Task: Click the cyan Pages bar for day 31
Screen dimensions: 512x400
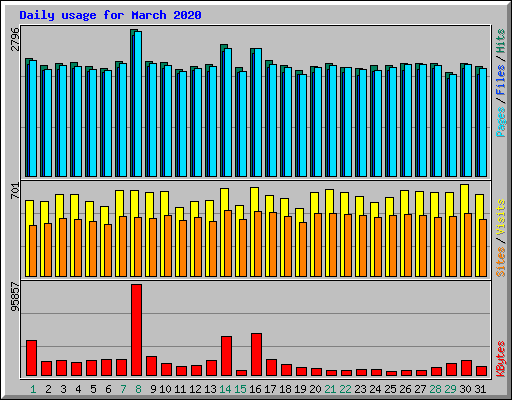Action: (x=483, y=122)
